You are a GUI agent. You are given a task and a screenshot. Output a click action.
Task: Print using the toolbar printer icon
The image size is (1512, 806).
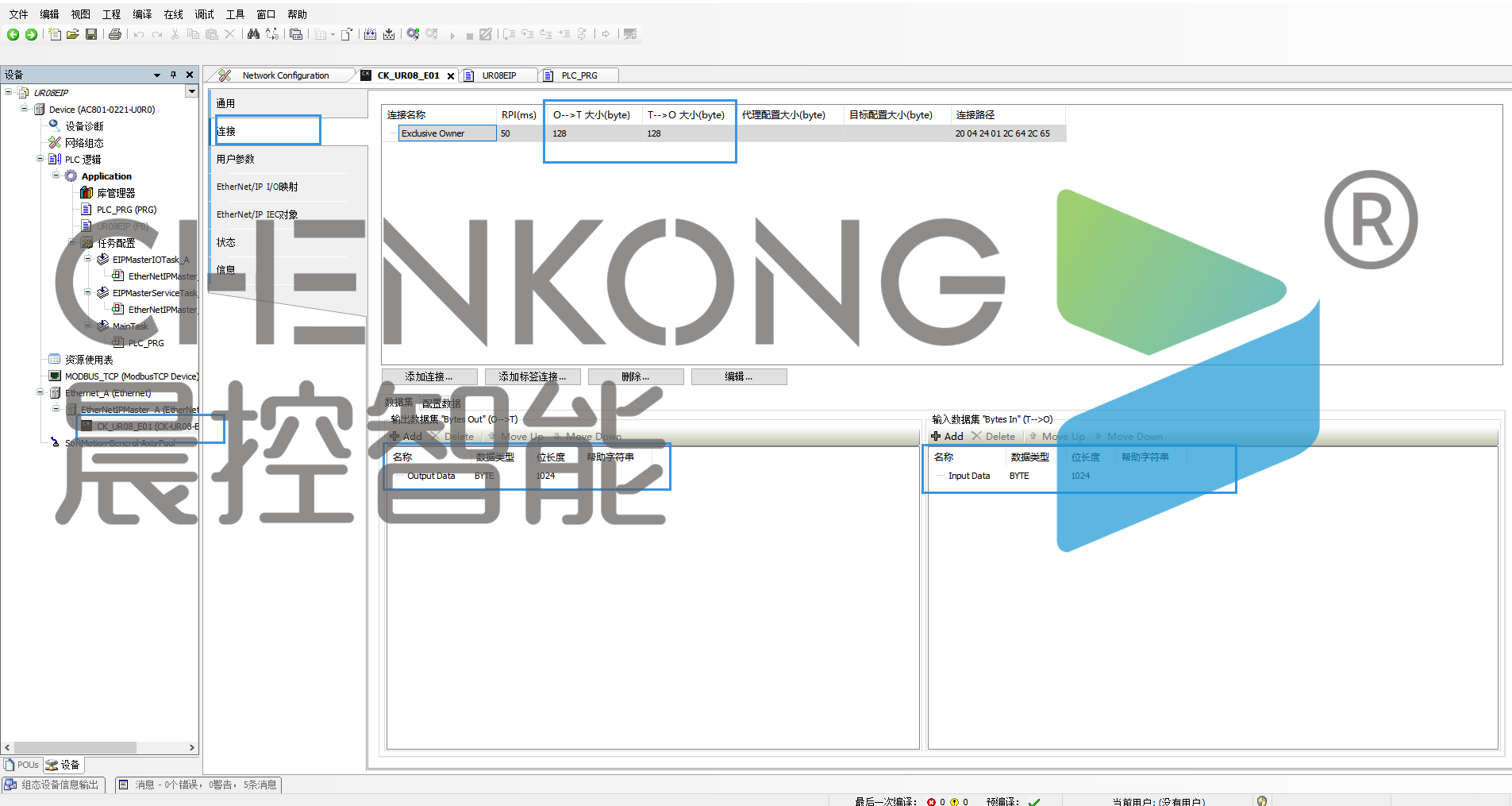[x=115, y=34]
